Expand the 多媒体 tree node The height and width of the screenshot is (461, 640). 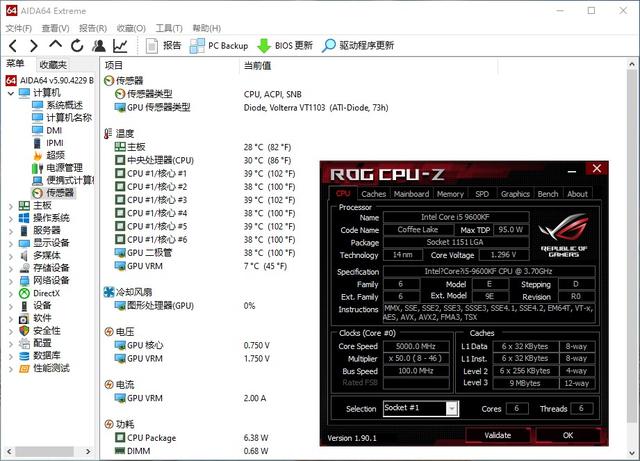tap(11, 256)
